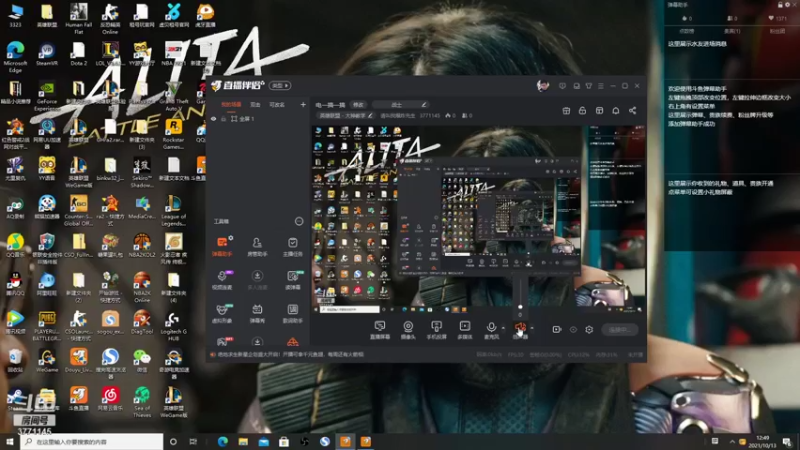800x450 pixels.
Task: Edit the stream category 英雄联盟 field
Action: 345,116
